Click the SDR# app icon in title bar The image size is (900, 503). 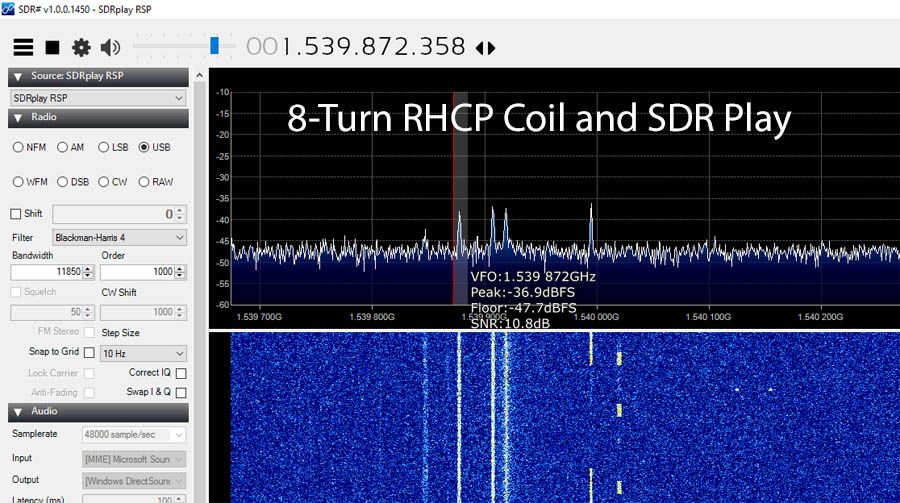7,9
